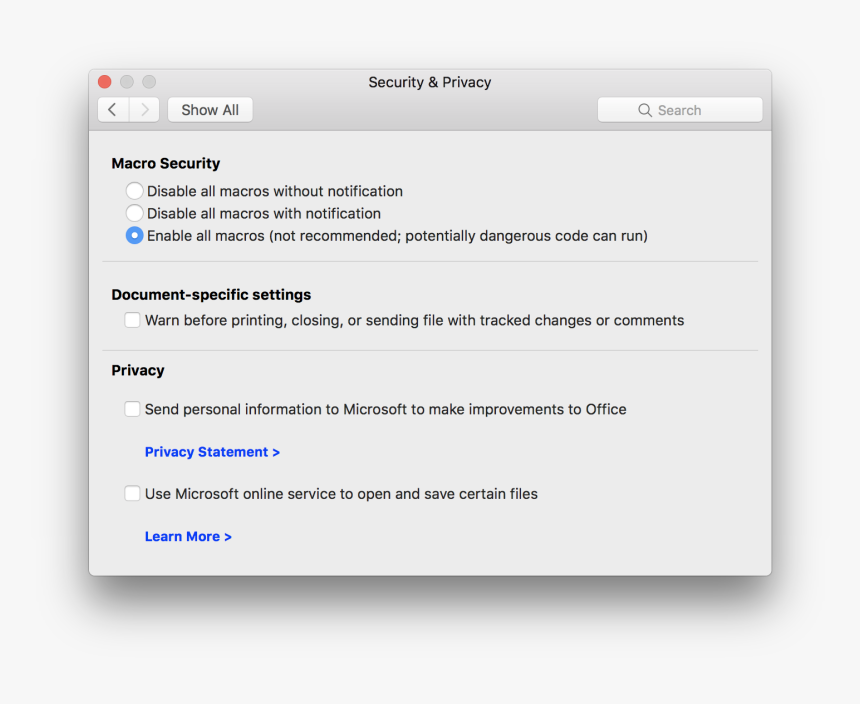Enable "Use Microsoft online service" for files
Viewport: 860px width, 704px height.
[x=132, y=493]
